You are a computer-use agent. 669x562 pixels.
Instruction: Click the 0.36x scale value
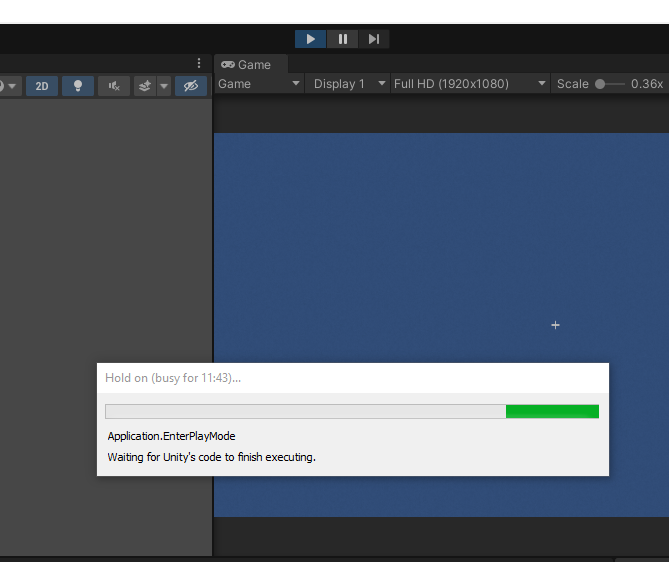[647, 84]
